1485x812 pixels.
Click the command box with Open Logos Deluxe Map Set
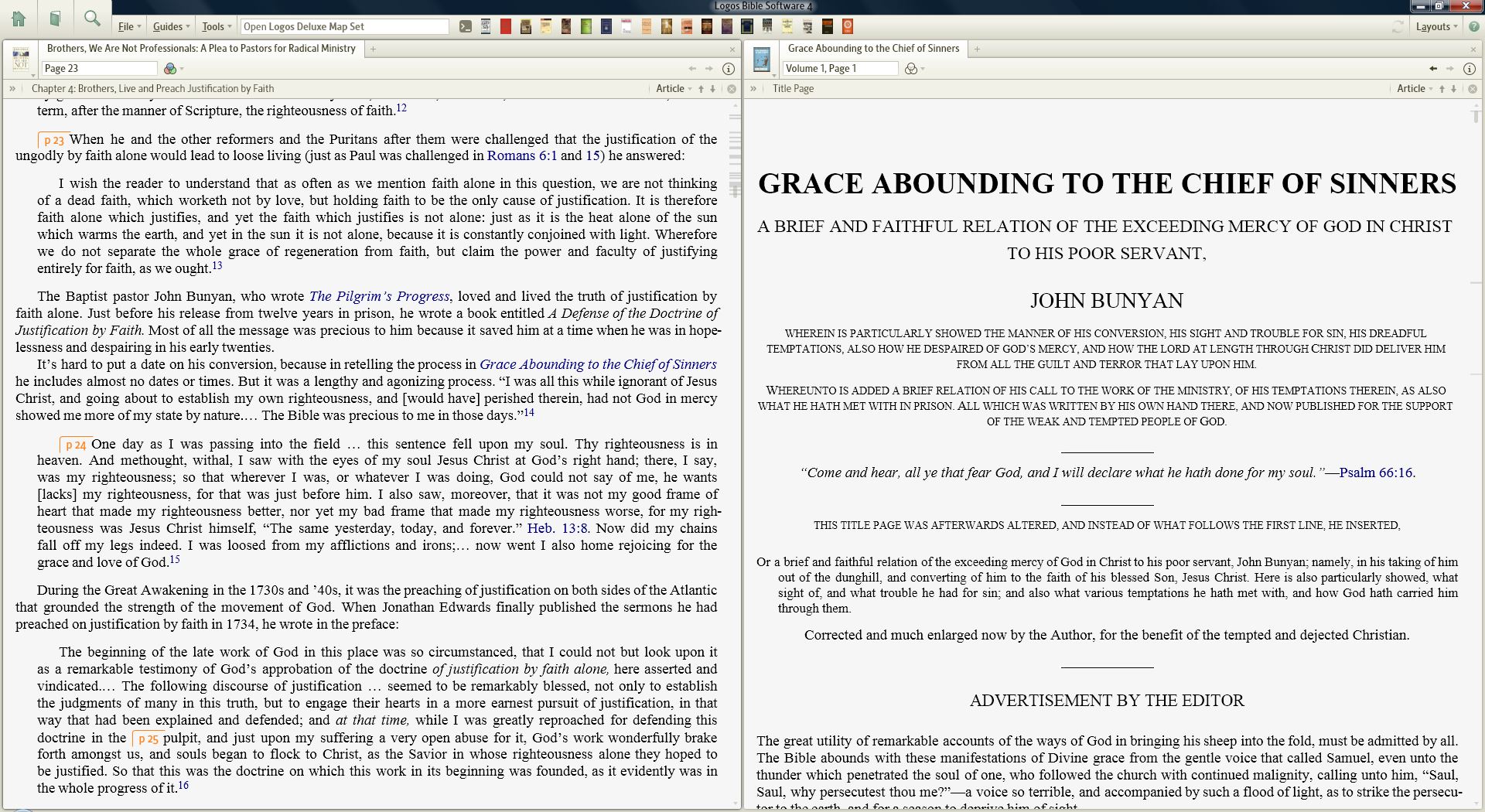[x=344, y=26]
